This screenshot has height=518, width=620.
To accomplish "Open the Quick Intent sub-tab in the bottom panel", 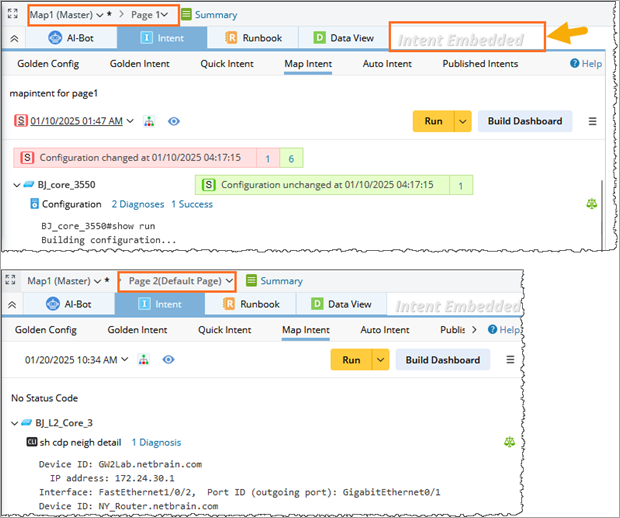I will [225, 330].
